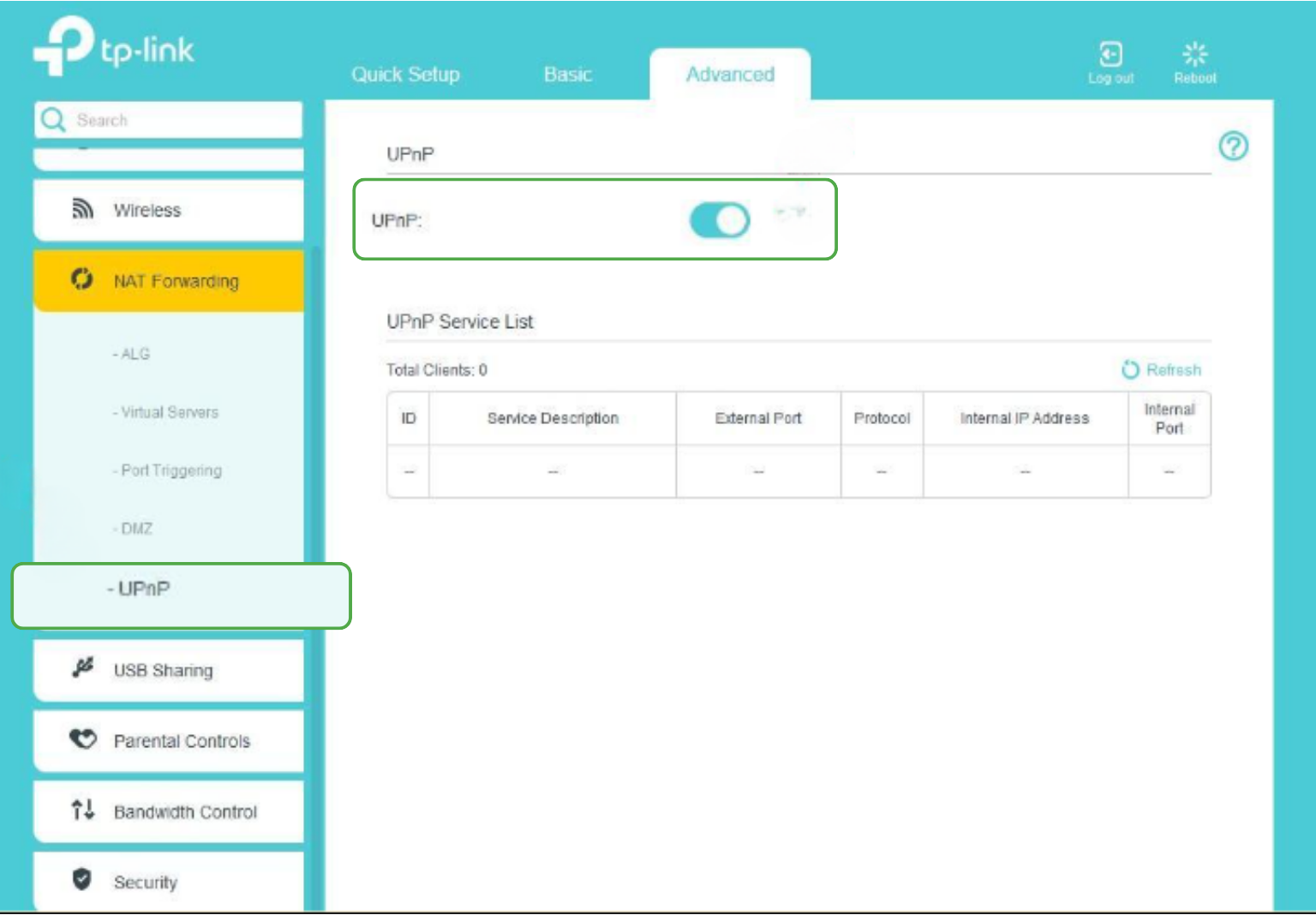Click the ID column header
Viewport: 1316px width, 915px height.
pos(409,418)
